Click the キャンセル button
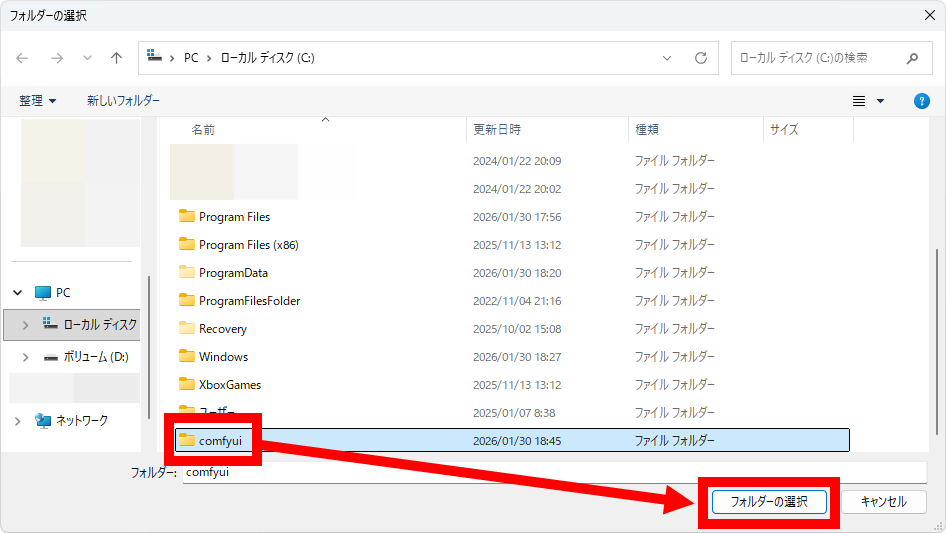Screen dimensions: 946x533 pyautogui.click(x=883, y=501)
